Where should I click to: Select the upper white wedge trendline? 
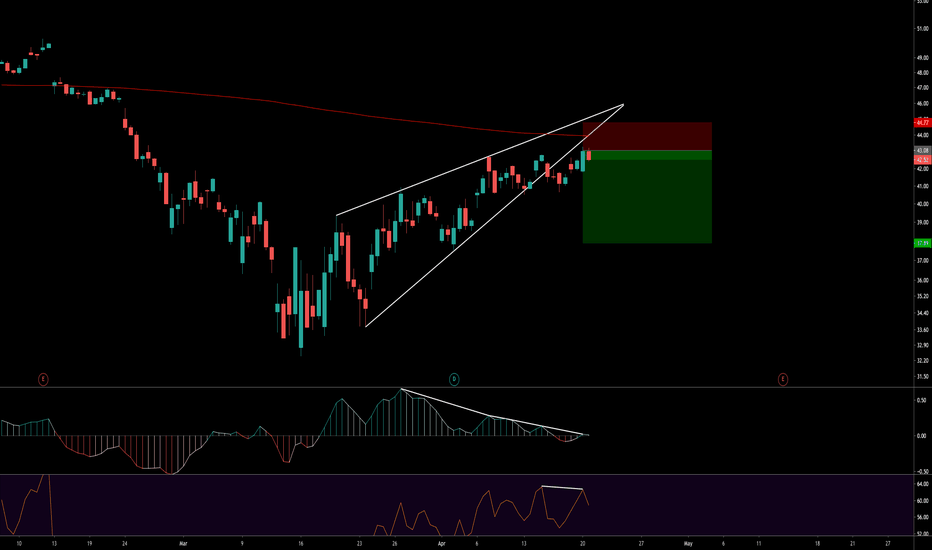(480, 160)
